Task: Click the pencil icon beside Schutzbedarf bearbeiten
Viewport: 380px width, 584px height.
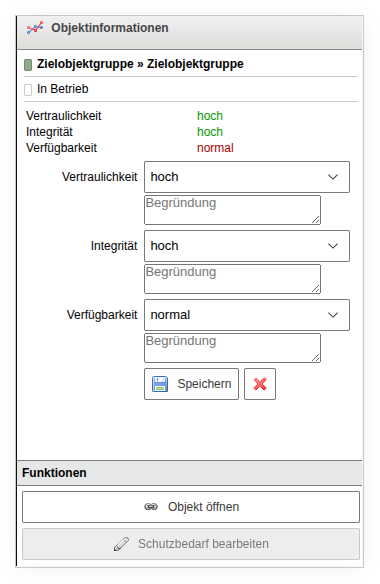Action: click(x=121, y=544)
